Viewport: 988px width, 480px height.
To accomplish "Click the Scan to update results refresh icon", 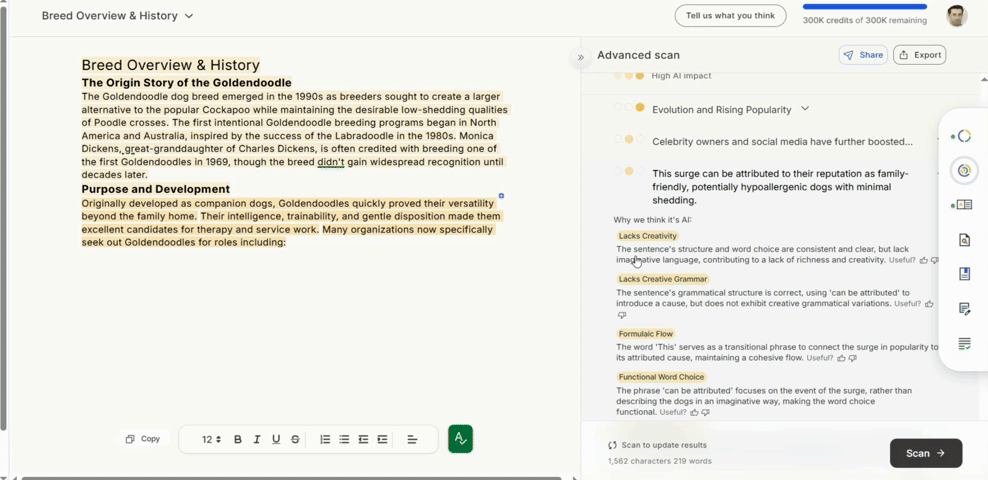I will 612,445.
